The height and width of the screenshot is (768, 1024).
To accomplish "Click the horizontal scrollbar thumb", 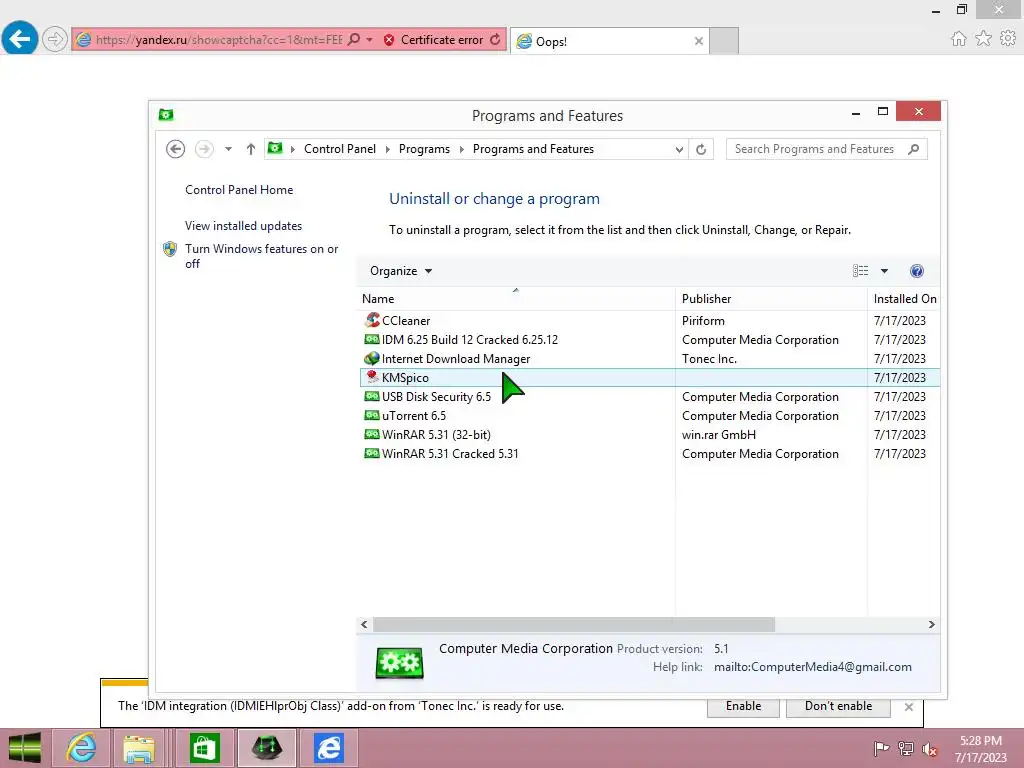I will coord(573,624).
